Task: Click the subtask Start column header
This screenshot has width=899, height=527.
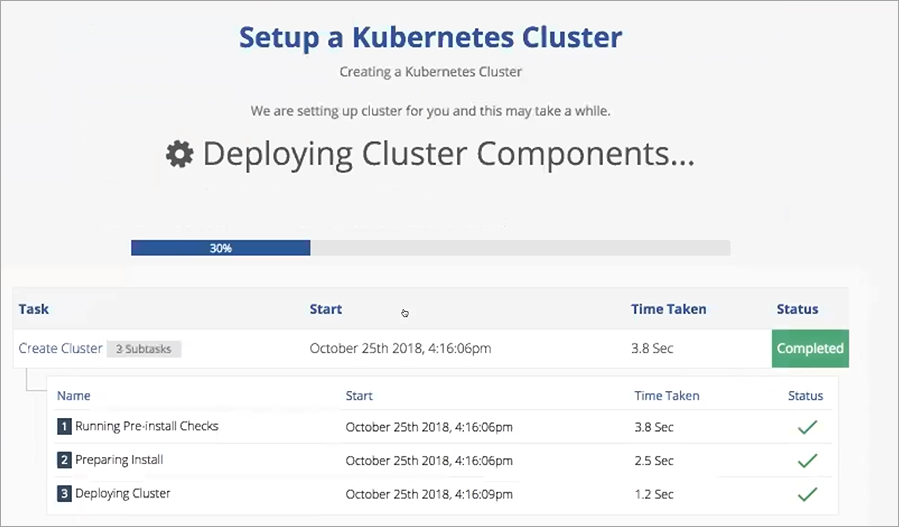Action: (x=359, y=396)
